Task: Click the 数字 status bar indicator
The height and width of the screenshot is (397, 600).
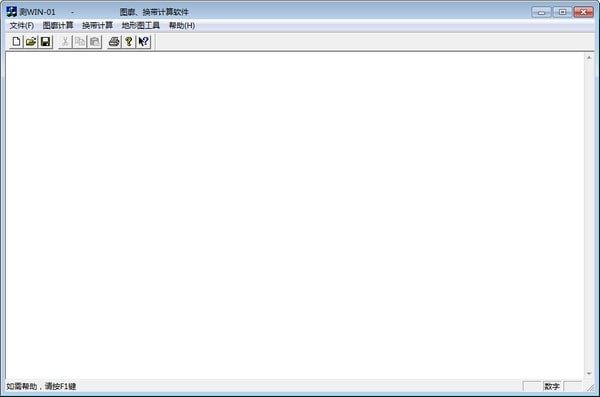Action: [552, 386]
